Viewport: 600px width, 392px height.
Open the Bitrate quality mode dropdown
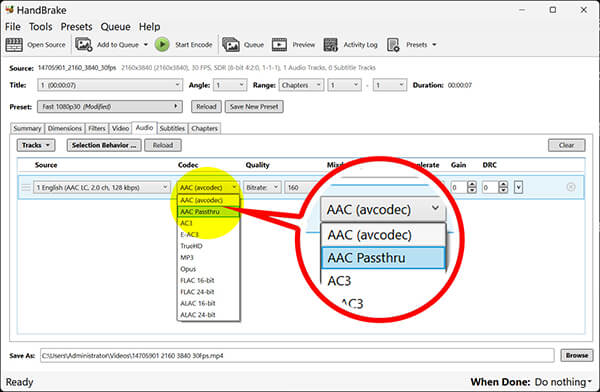click(262, 188)
